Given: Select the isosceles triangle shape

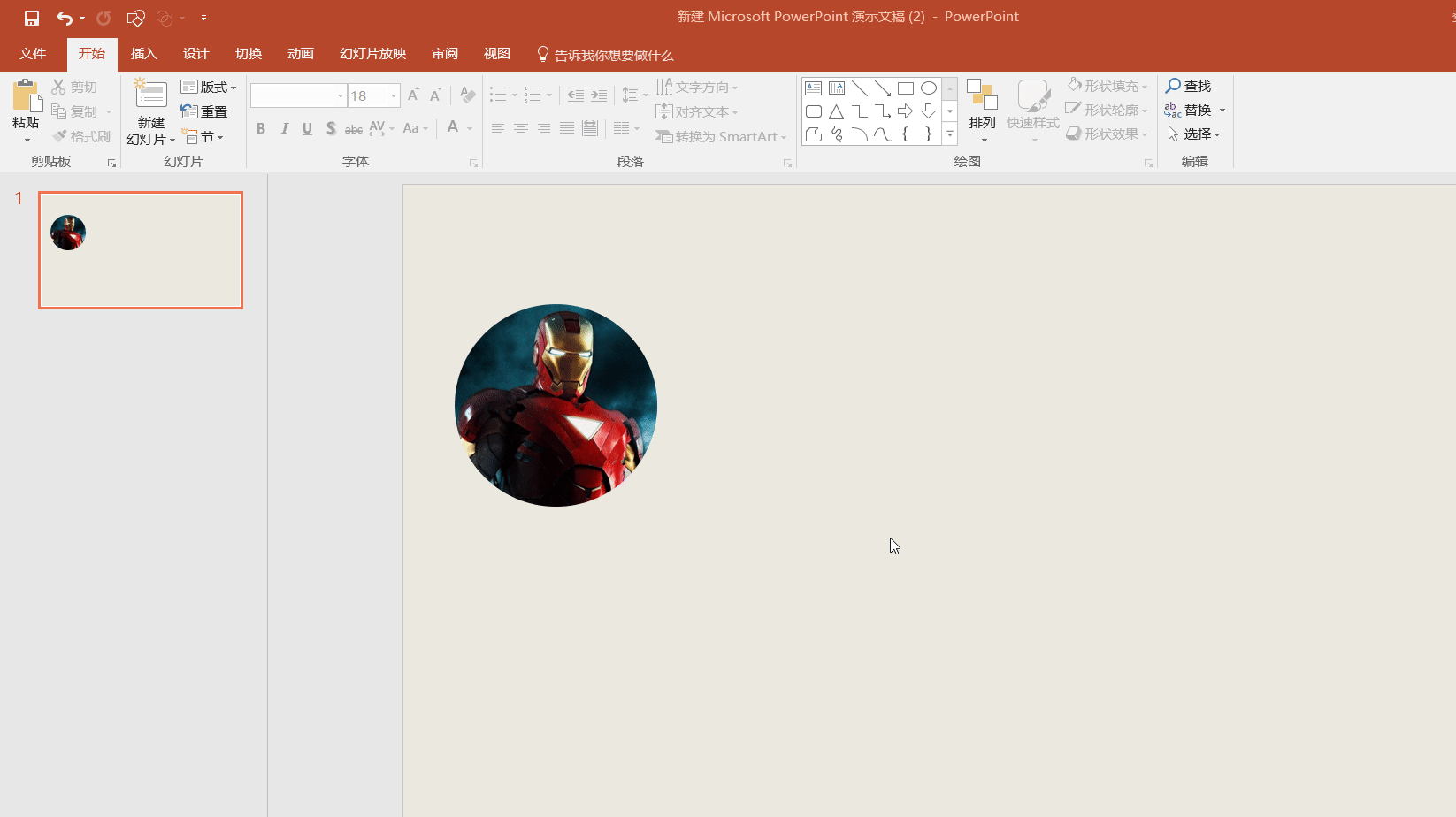Looking at the screenshot, I should [x=837, y=111].
